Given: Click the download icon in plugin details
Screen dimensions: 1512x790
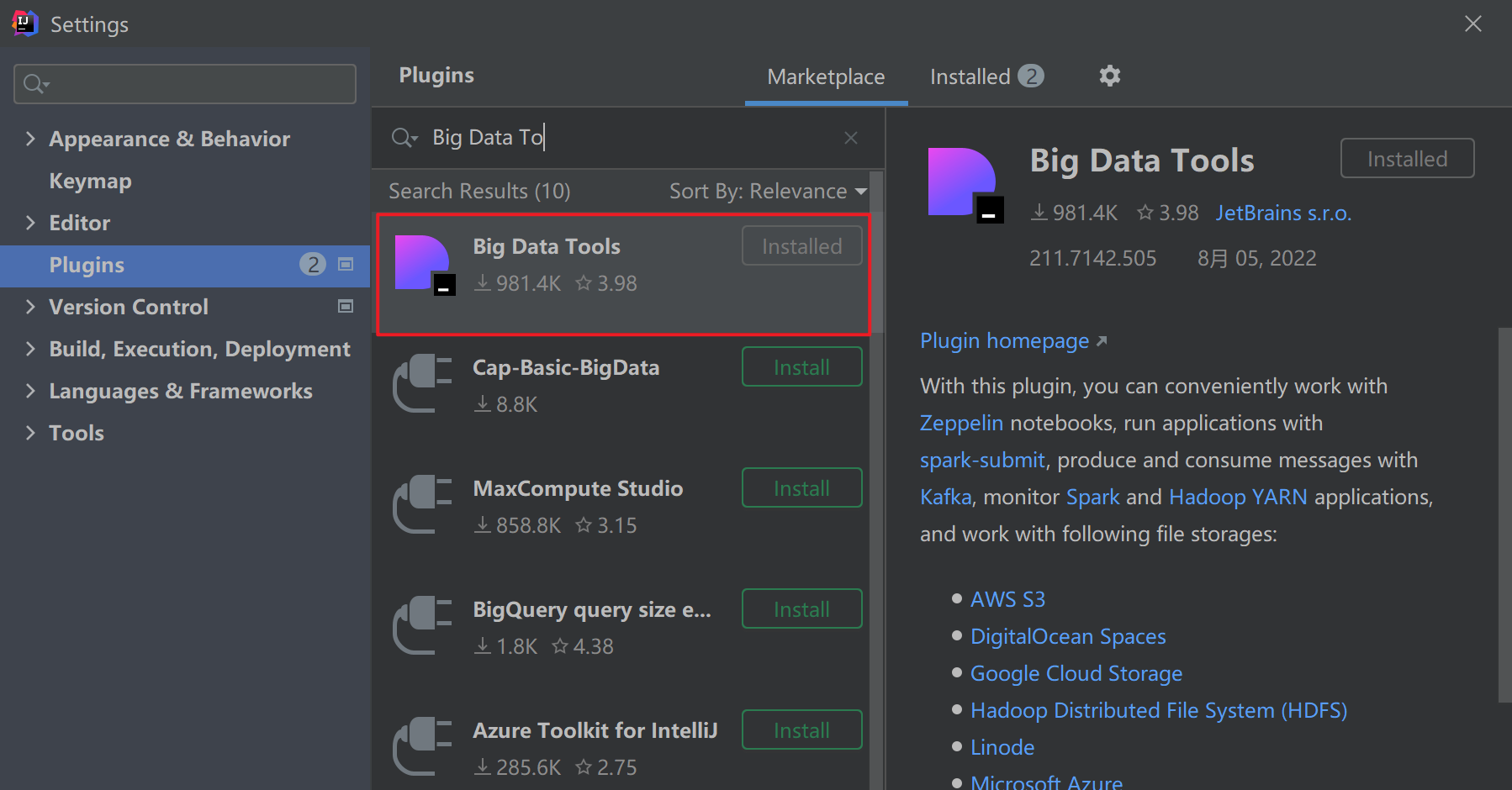Looking at the screenshot, I should tap(1039, 213).
